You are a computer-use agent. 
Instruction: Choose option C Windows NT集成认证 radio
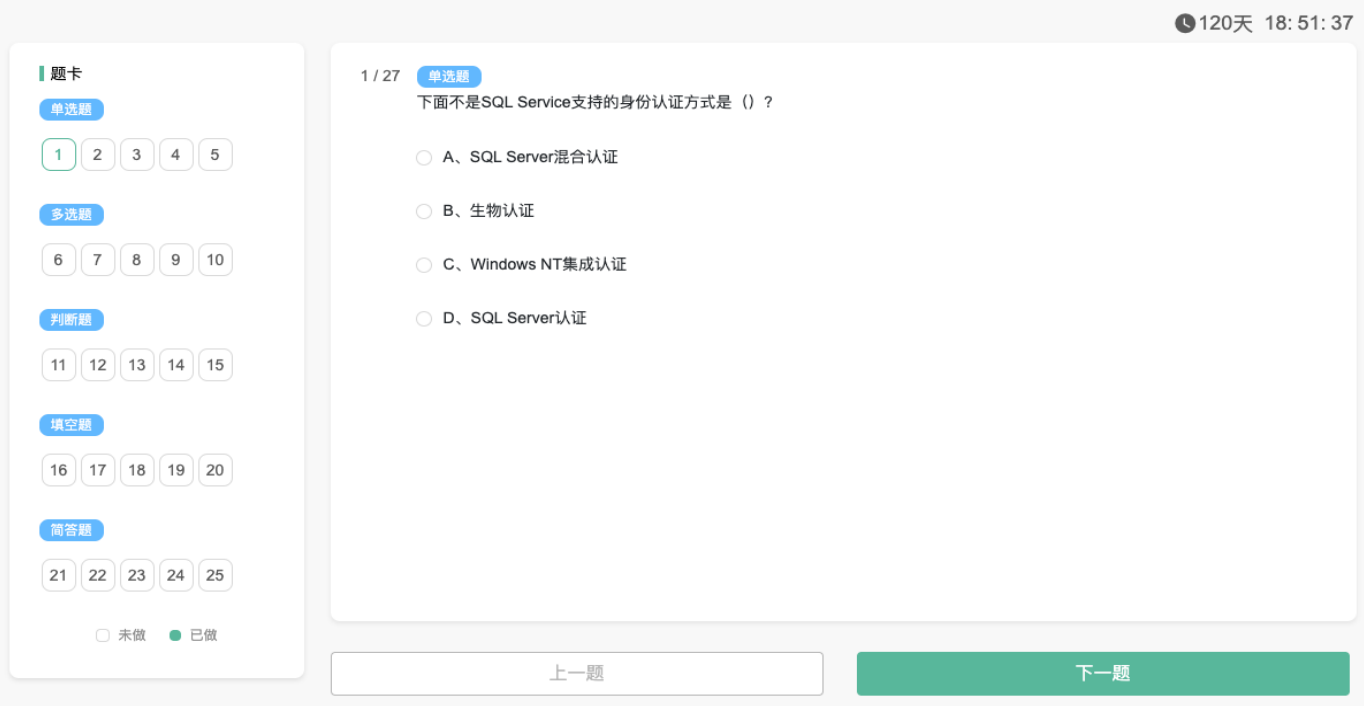424,265
